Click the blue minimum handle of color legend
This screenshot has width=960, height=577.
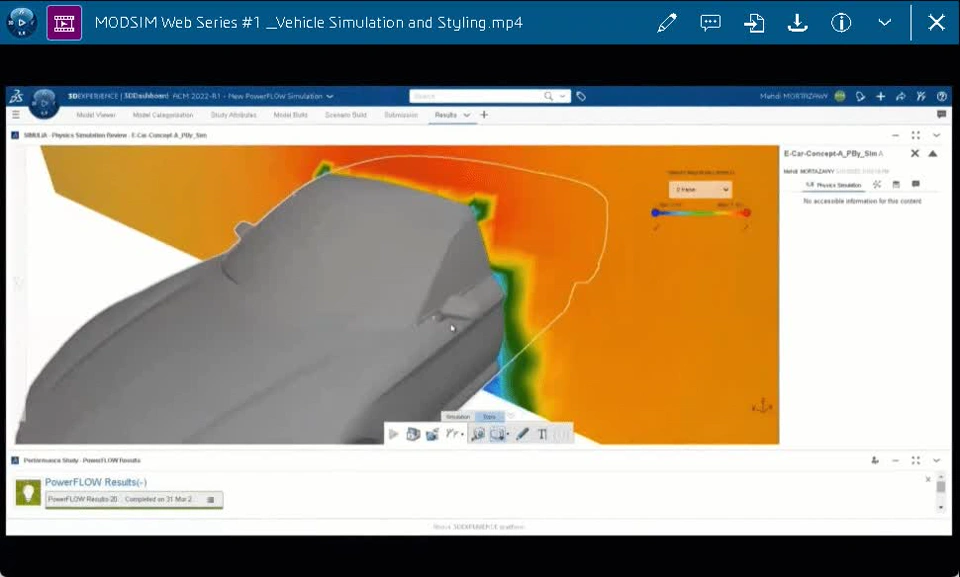[x=655, y=213]
